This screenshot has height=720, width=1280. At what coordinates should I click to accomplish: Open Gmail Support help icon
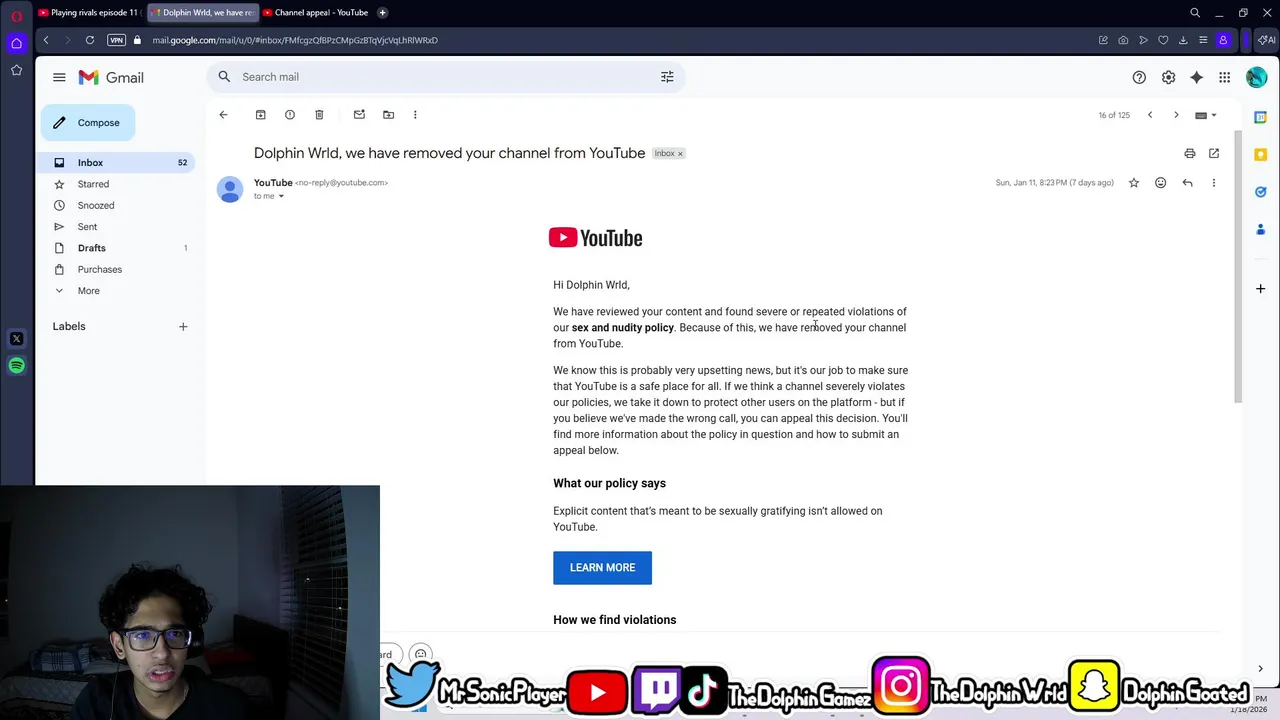1139,77
